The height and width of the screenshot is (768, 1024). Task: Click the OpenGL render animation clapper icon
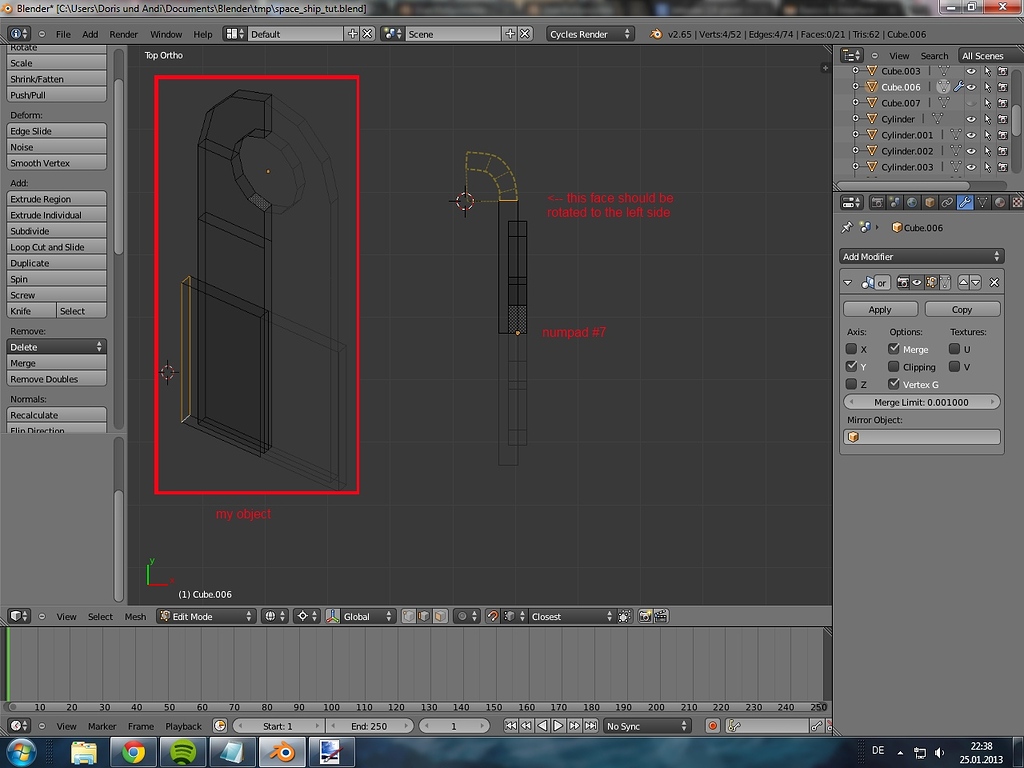tap(661, 616)
